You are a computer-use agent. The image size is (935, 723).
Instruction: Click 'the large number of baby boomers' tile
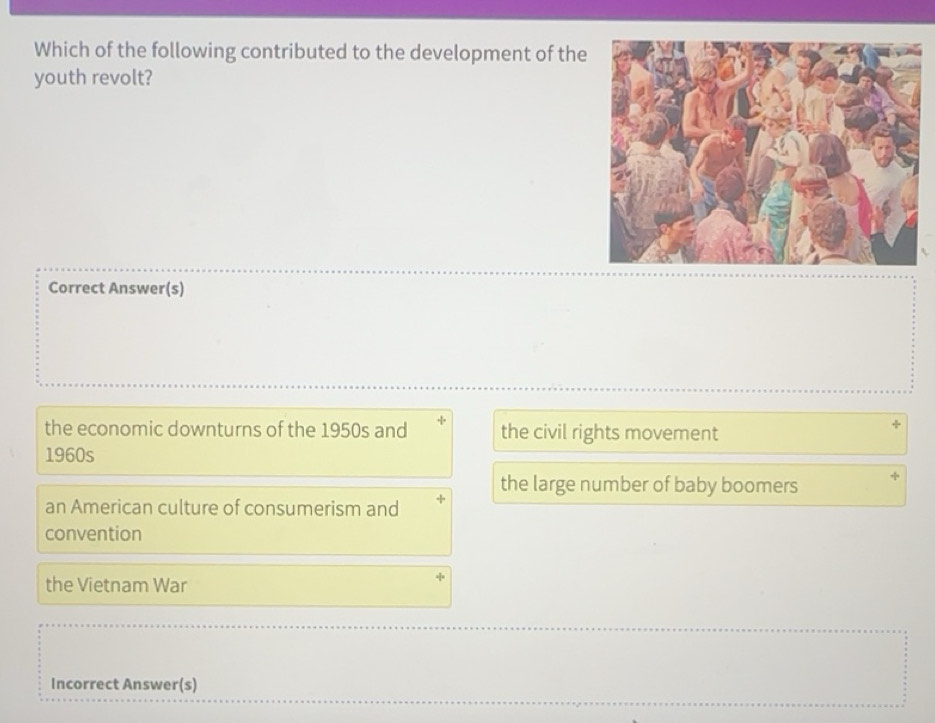(650, 485)
